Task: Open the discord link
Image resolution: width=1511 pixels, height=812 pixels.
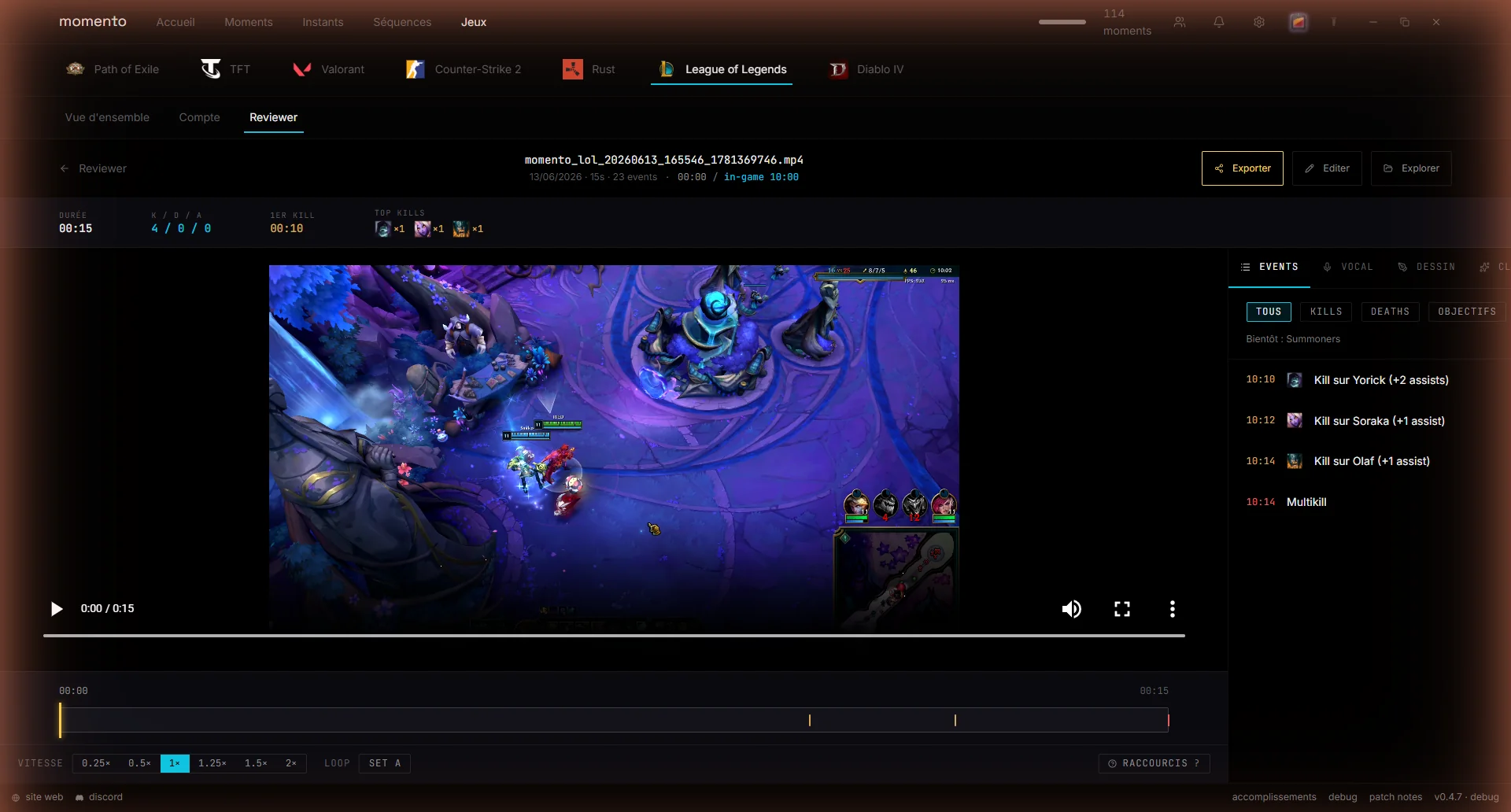Action: [98, 797]
